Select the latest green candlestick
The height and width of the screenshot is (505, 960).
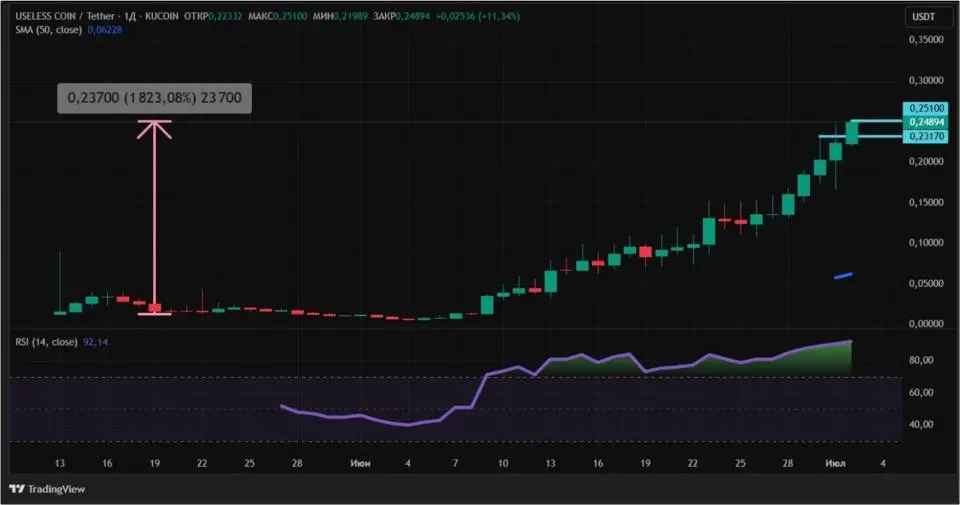(x=852, y=132)
